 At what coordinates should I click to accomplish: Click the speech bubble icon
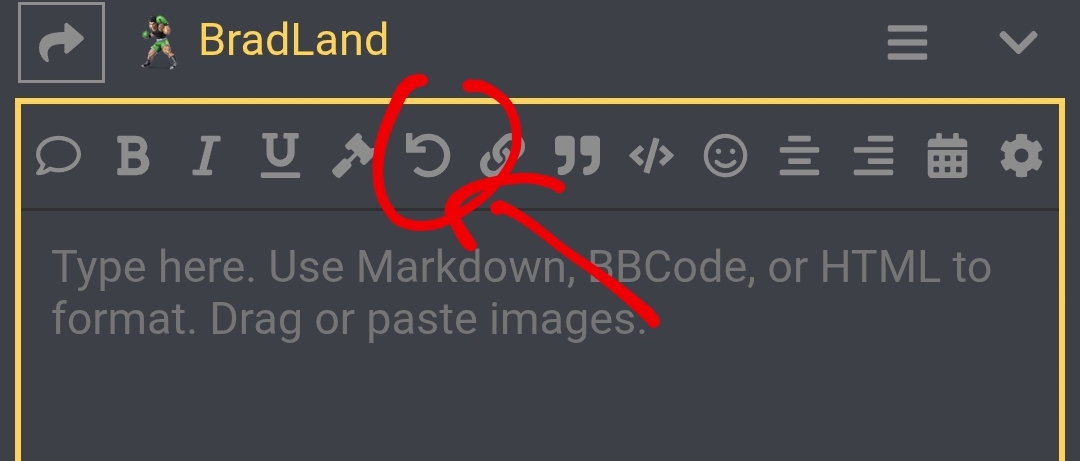pos(59,155)
